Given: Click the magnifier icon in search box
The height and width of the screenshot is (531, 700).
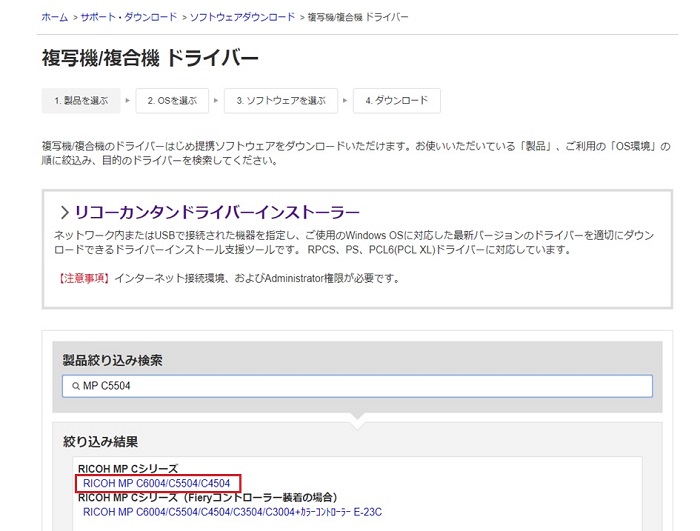Looking at the screenshot, I should [x=75, y=386].
